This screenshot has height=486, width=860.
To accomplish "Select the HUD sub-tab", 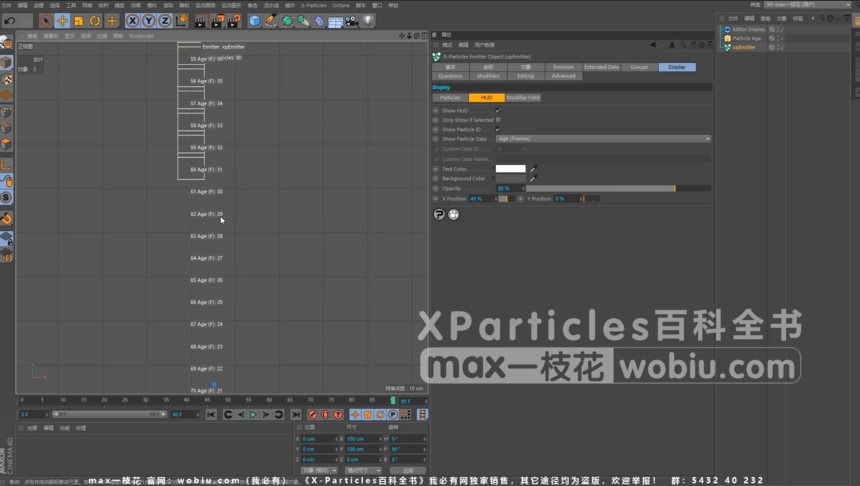I will pyautogui.click(x=486, y=98).
